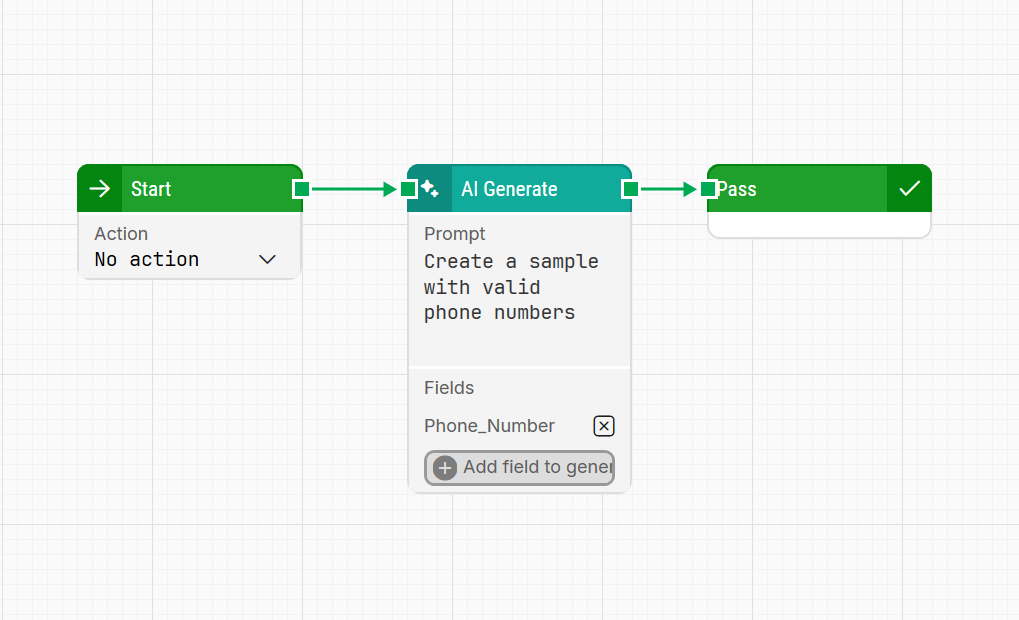The width and height of the screenshot is (1019, 620).
Task: Focus the Prompt text area
Action: (x=518, y=300)
